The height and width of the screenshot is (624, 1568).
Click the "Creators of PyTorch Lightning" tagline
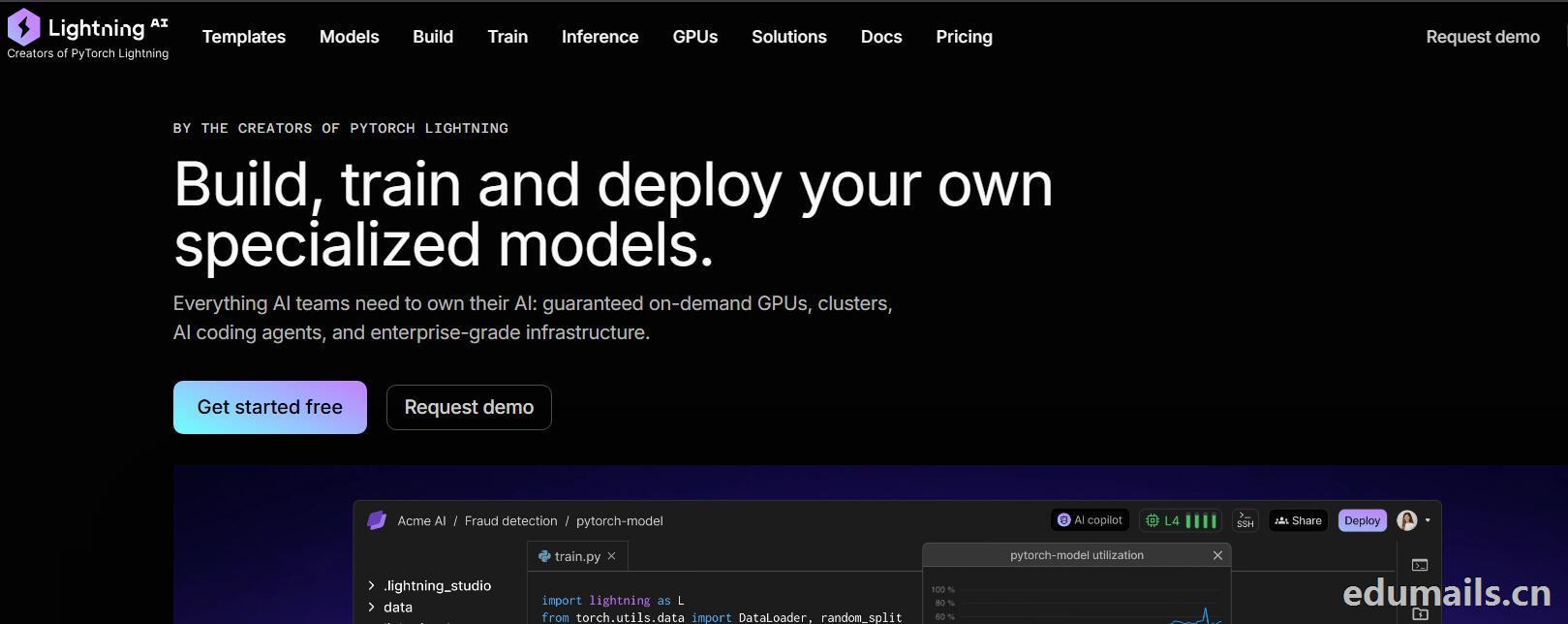pyautogui.click(x=88, y=53)
